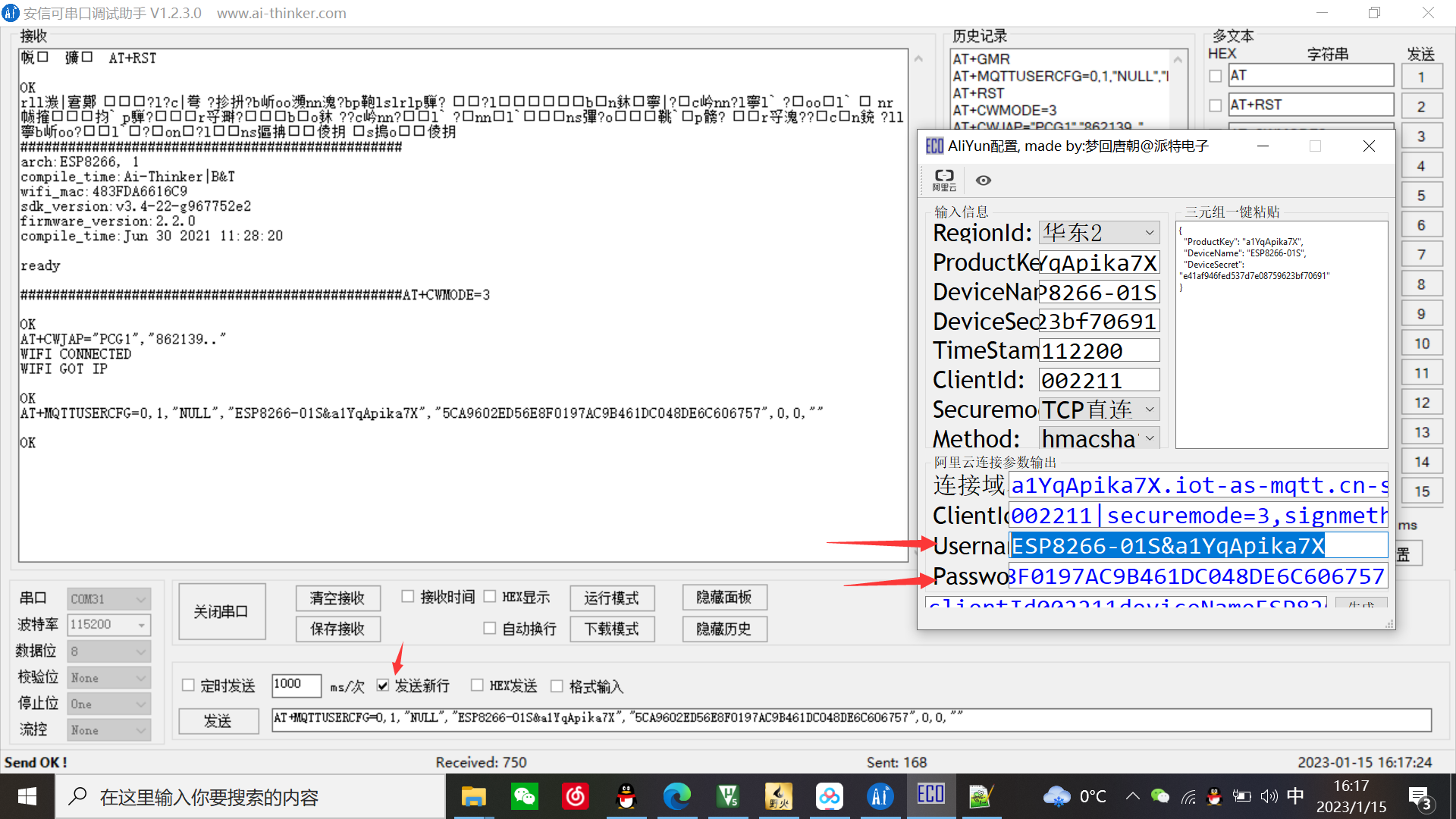Check HEX box for the AT+RST row

[x=1216, y=105]
